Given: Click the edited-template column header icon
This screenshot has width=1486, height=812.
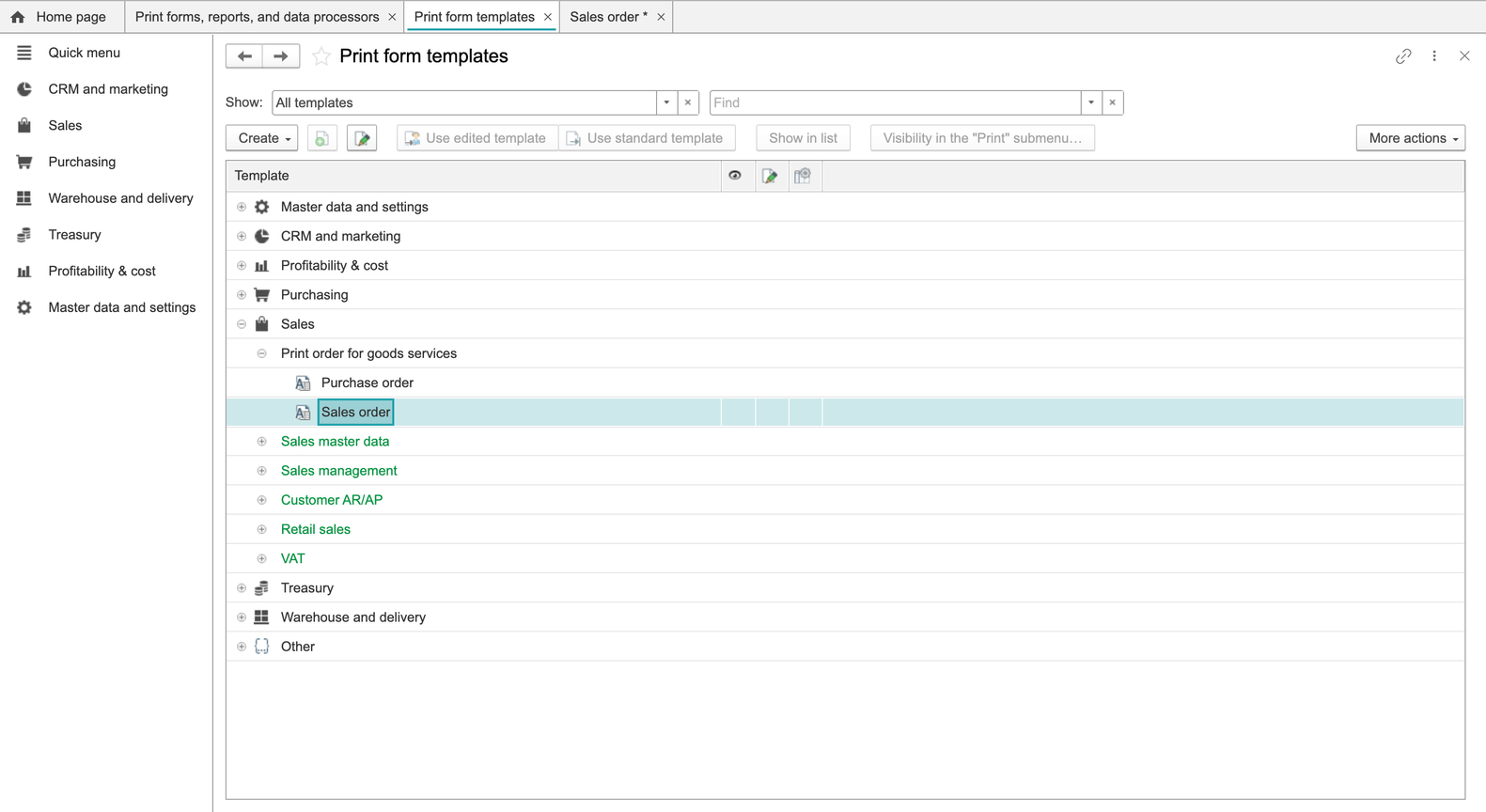Looking at the screenshot, I should [770, 176].
